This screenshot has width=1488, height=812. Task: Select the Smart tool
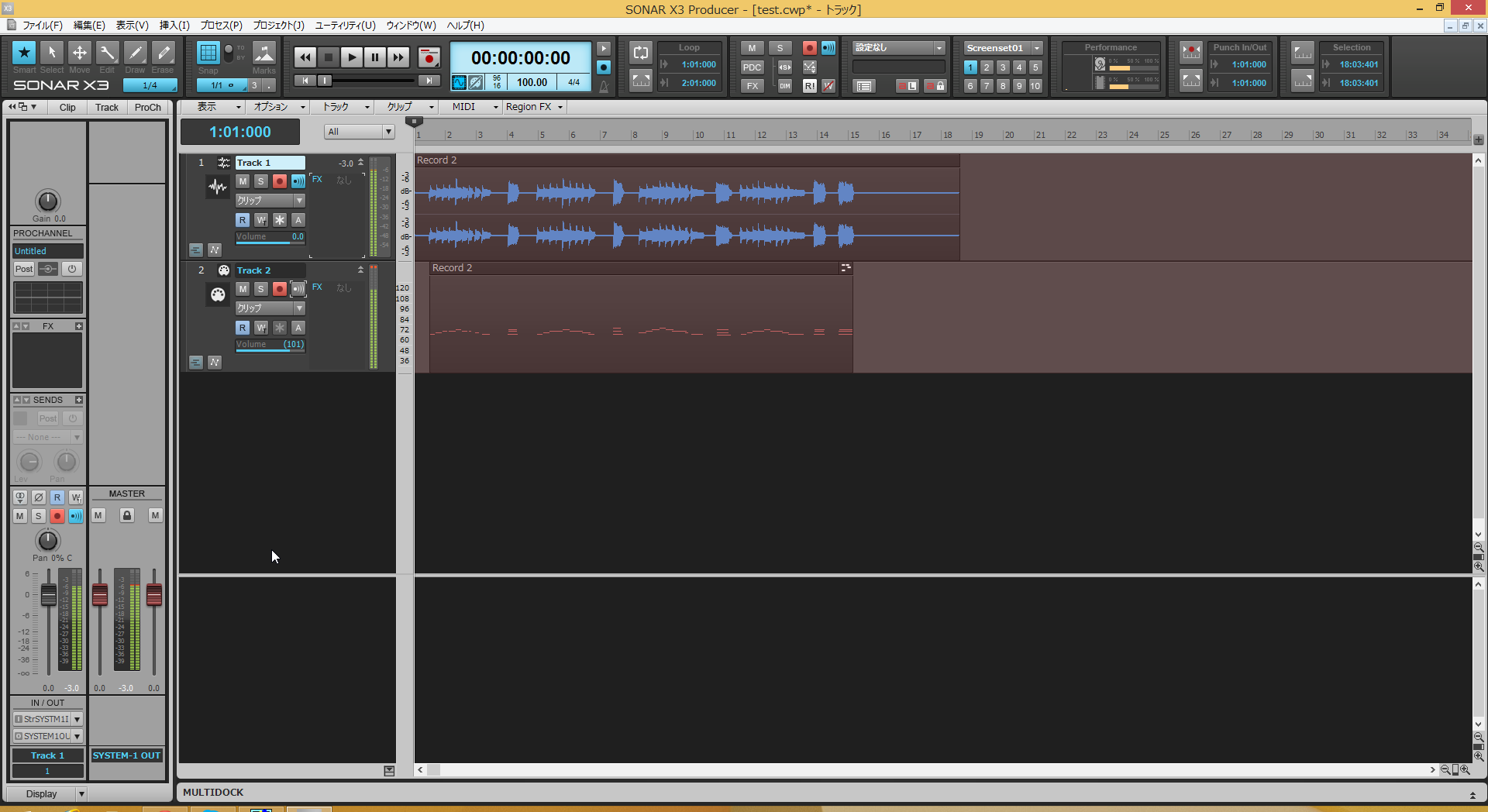pyautogui.click(x=24, y=53)
